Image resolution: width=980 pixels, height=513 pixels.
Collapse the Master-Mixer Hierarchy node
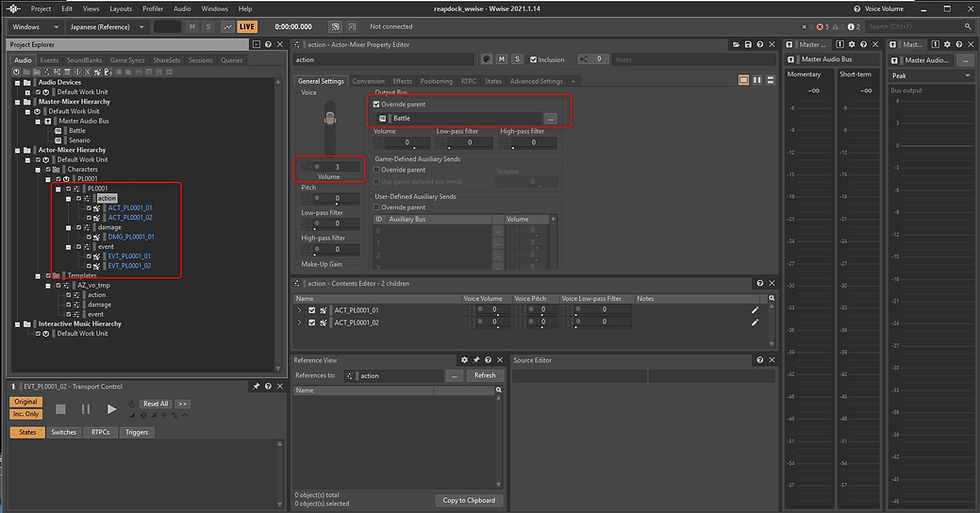tap(18, 102)
